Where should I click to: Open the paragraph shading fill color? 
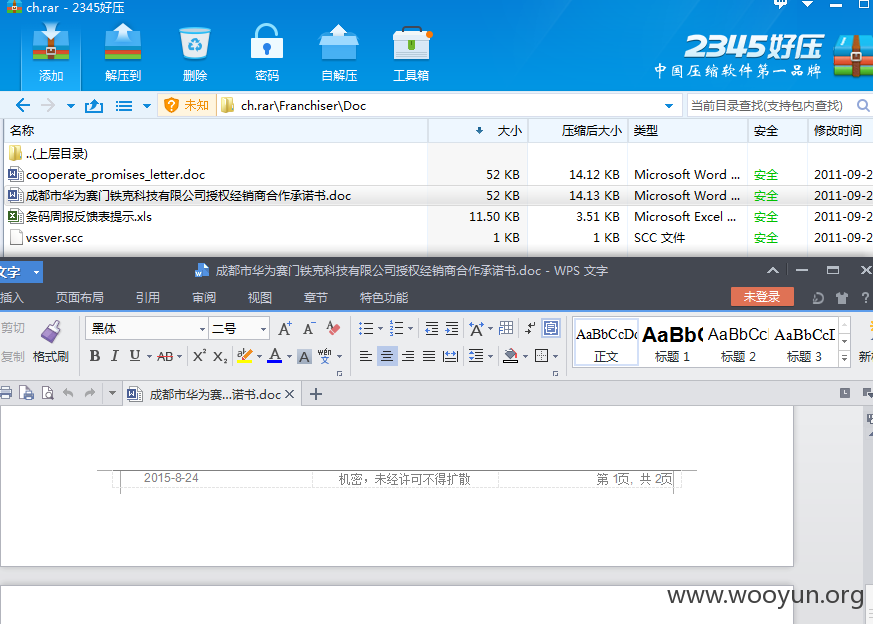coord(510,356)
